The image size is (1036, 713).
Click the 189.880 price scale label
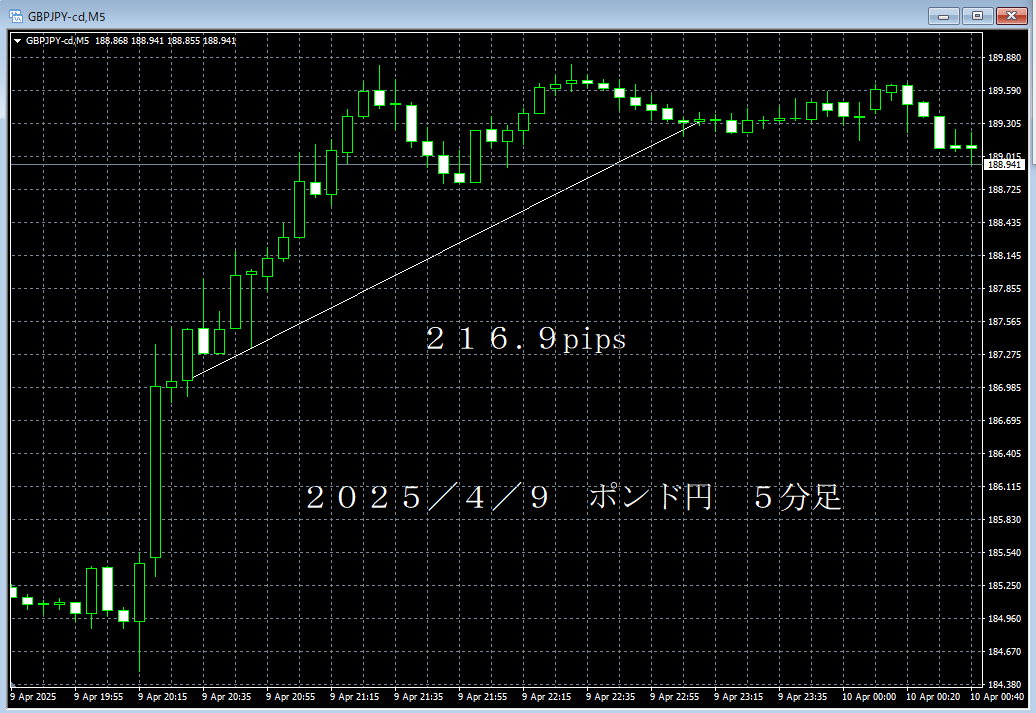coord(1002,58)
